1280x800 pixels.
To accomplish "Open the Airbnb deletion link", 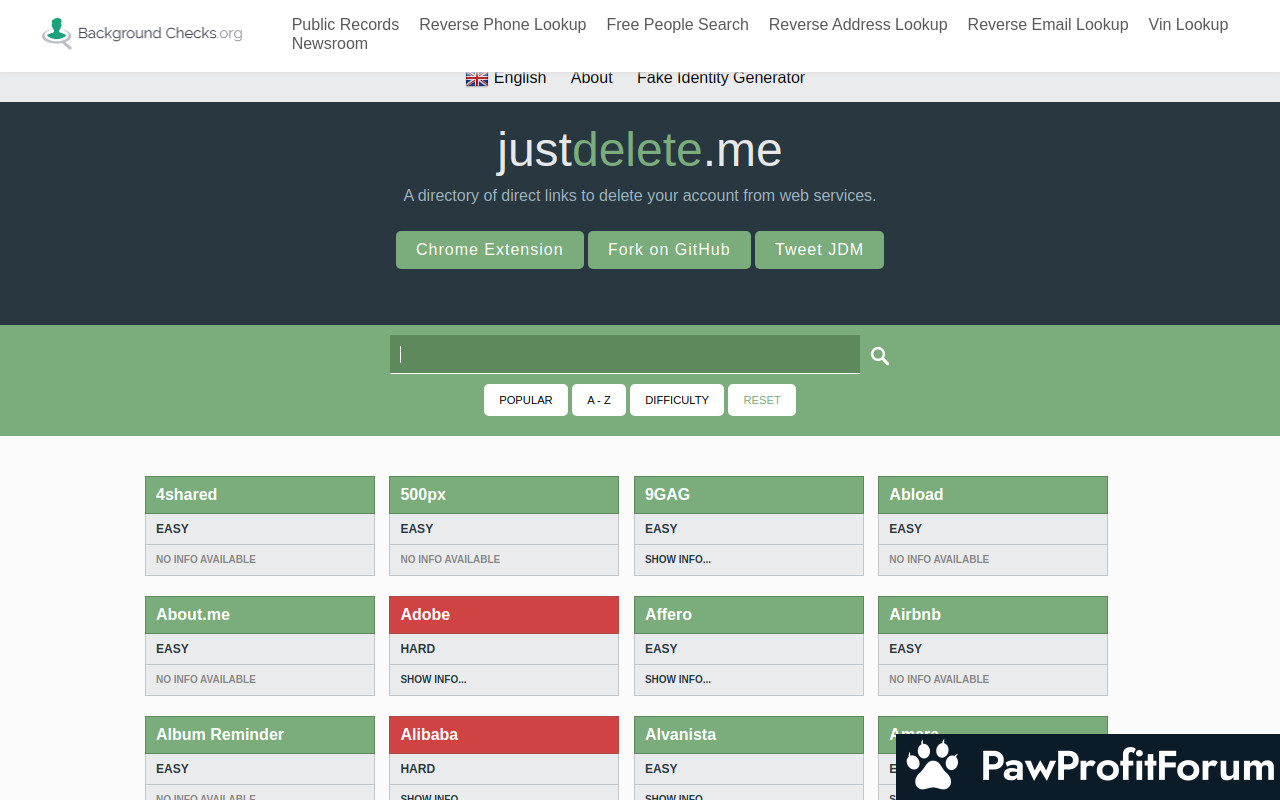I will (993, 615).
